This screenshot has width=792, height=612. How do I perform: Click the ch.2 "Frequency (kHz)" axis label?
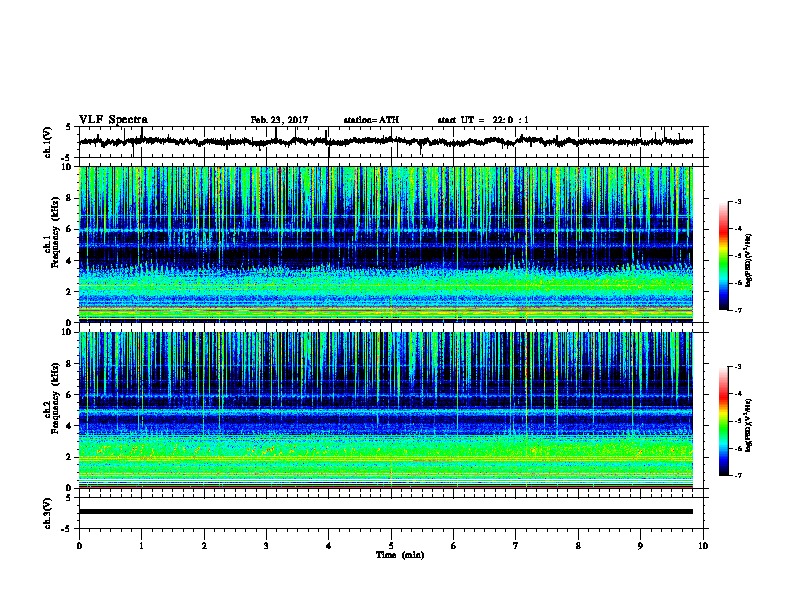[55, 398]
